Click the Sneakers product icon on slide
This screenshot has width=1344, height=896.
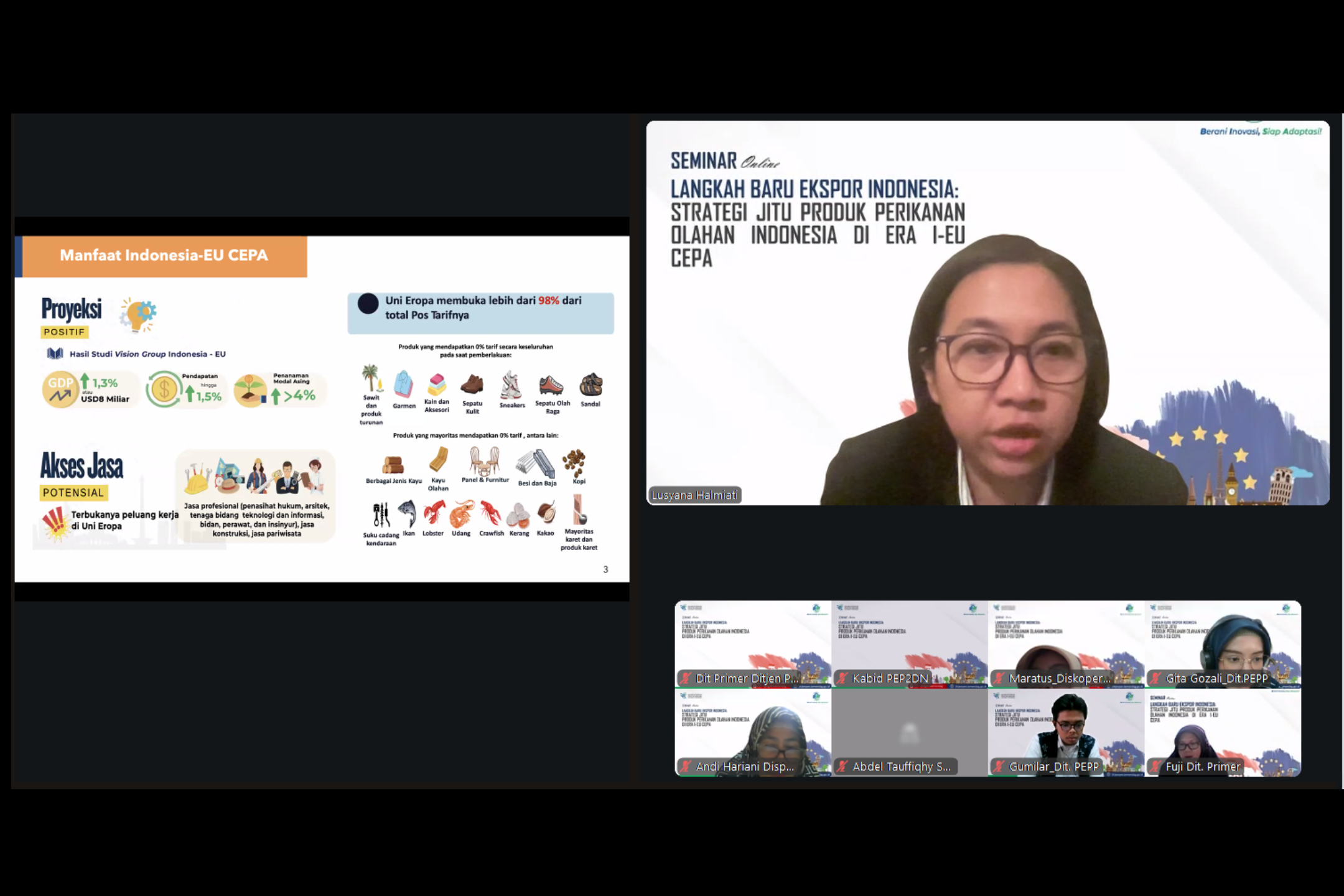[x=511, y=385]
